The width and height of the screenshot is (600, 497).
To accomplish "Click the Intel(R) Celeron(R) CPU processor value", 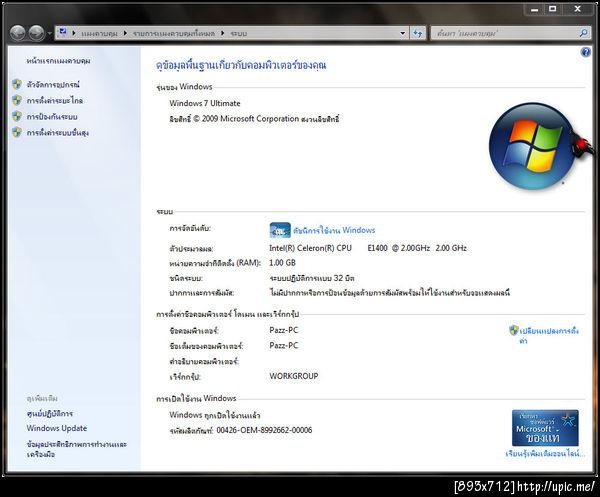I will 368,248.
